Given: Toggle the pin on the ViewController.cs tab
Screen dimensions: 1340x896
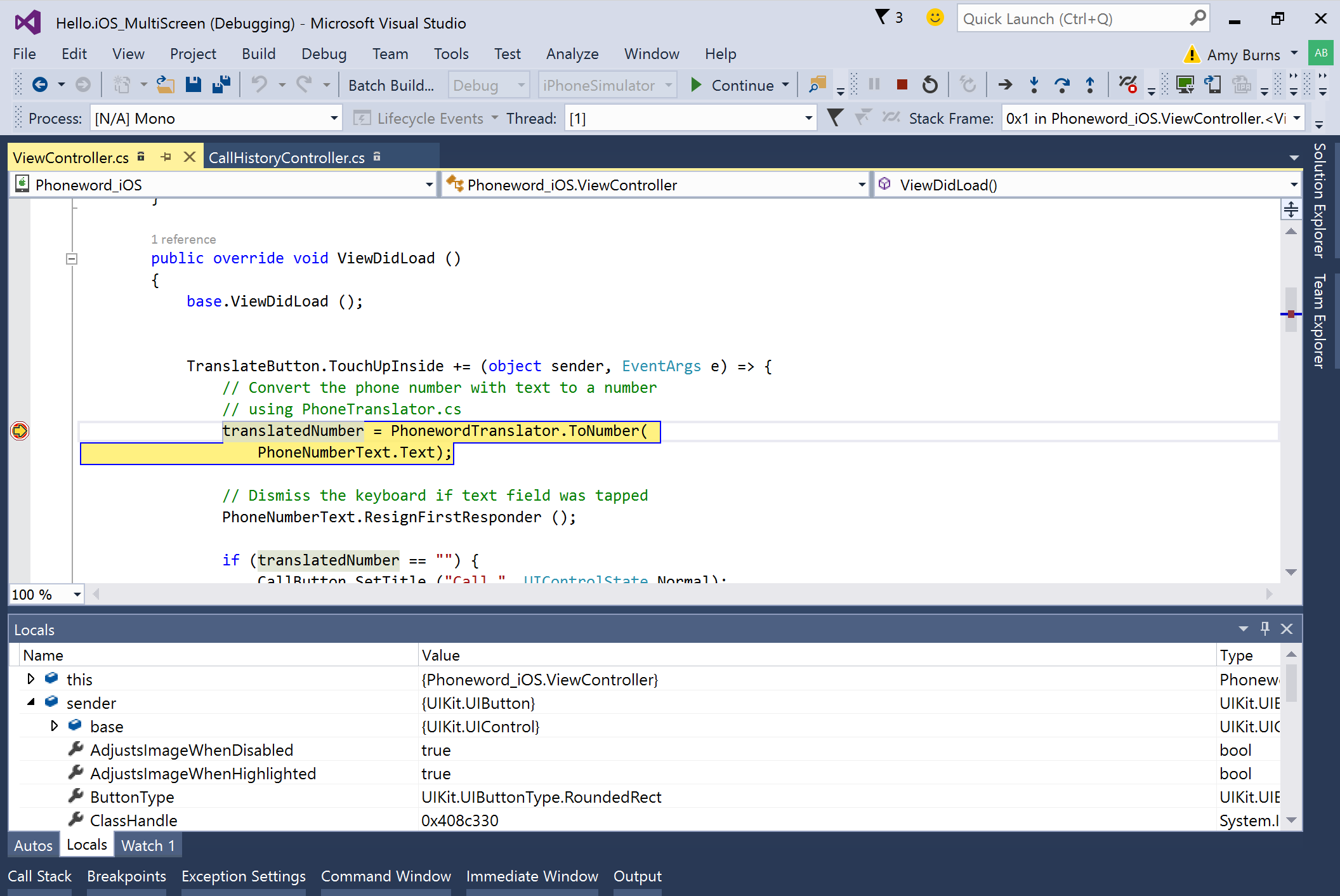Looking at the screenshot, I should 166,157.
